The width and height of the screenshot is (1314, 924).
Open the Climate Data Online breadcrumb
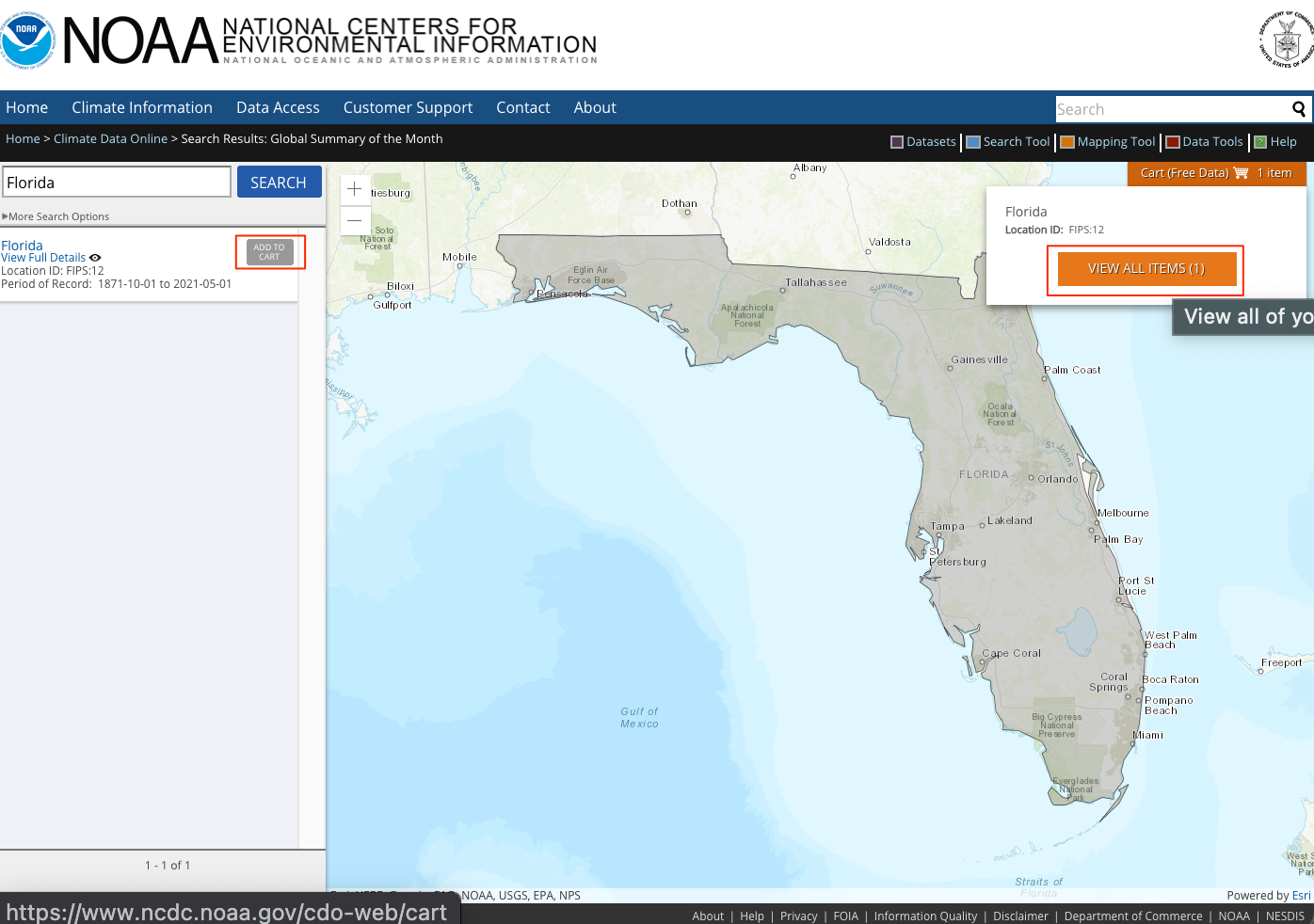click(x=110, y=138)
